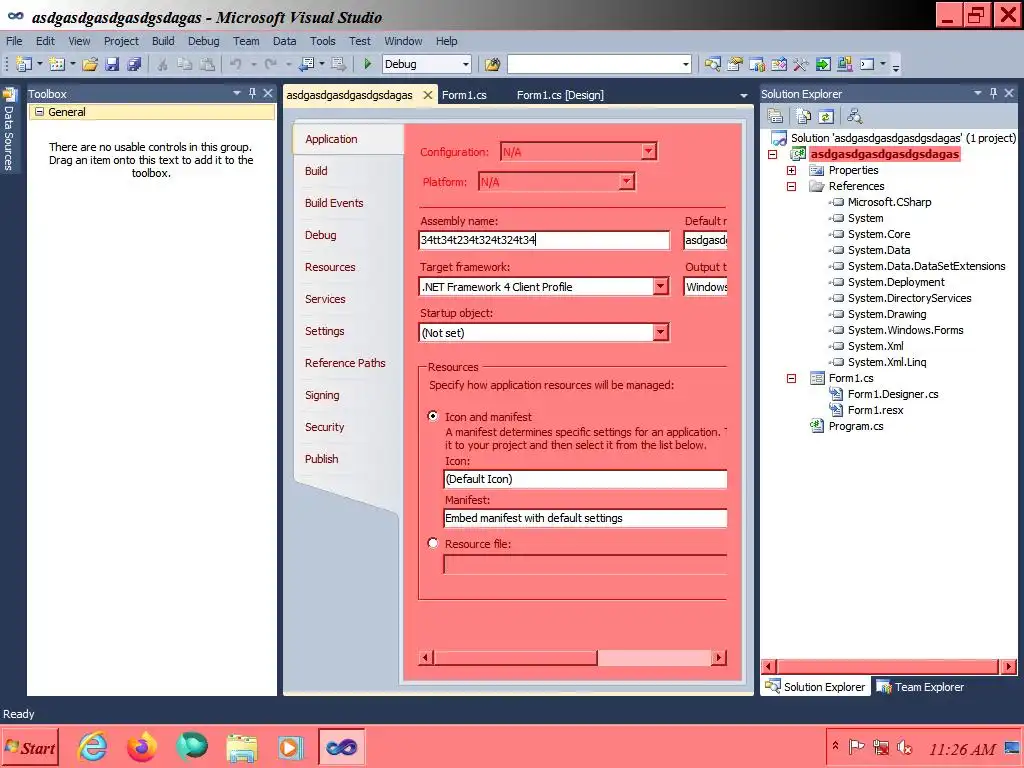Open the Build menu
The height and width of the screenshot is (768, 1024).
[x=163, y=40]
